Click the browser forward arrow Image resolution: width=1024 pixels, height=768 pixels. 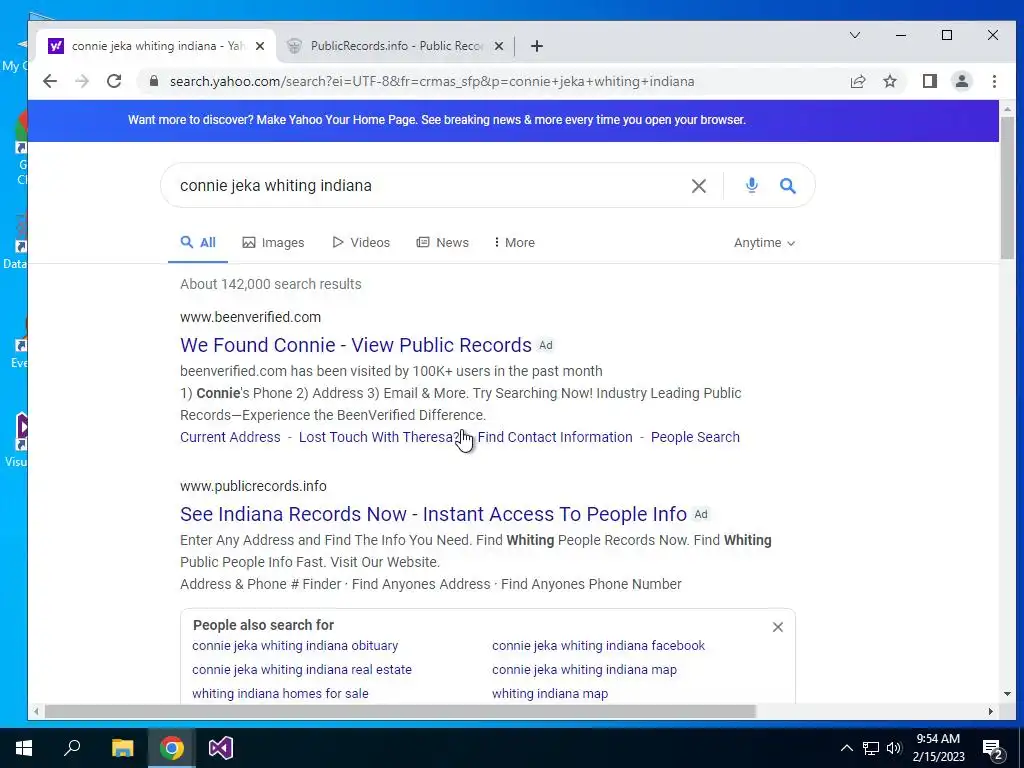[82, 81]
